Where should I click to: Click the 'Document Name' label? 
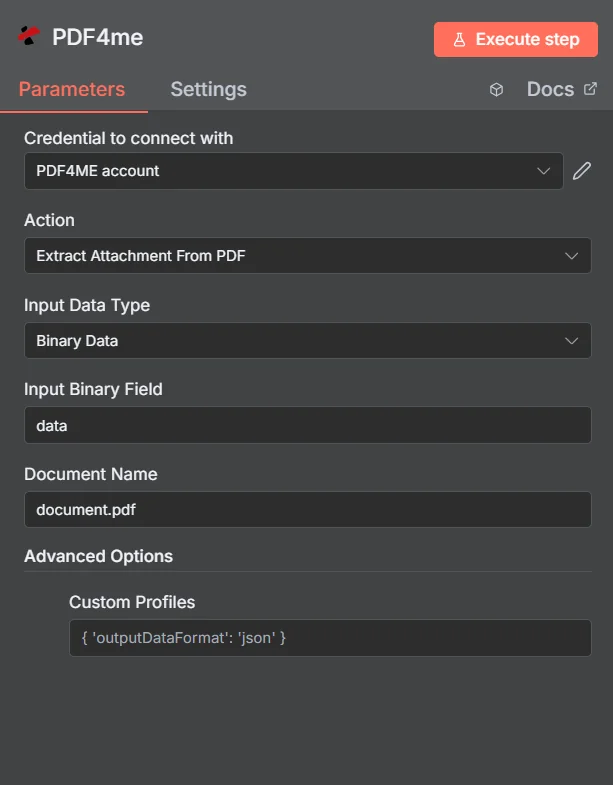91,474
